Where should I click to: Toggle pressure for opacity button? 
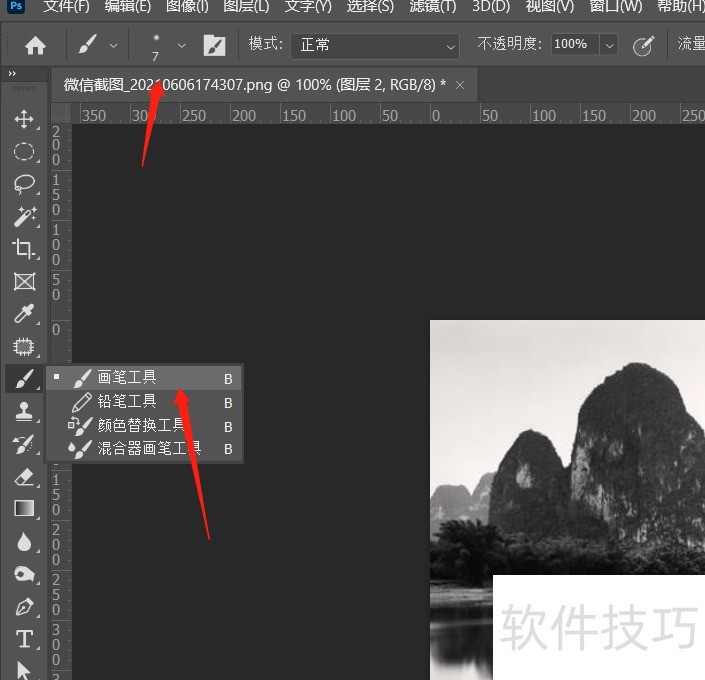click(x=645, y=45)
